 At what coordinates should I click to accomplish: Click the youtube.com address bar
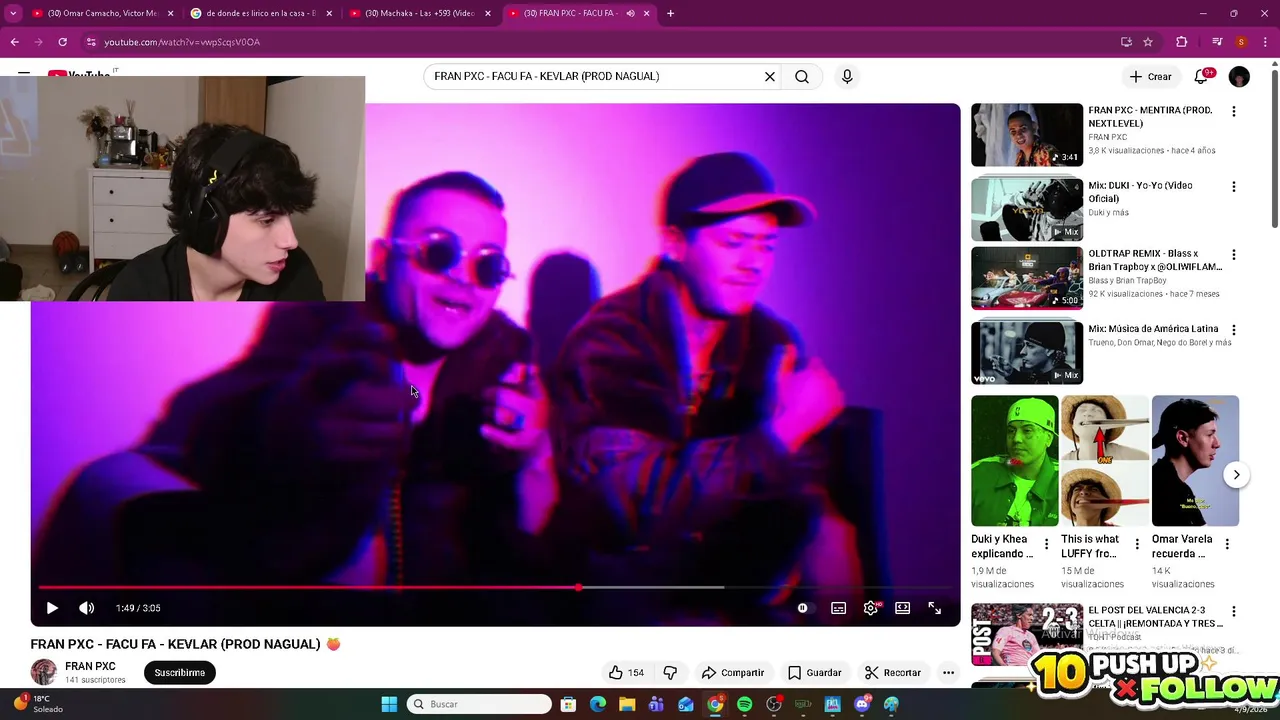tap(600, 42)
